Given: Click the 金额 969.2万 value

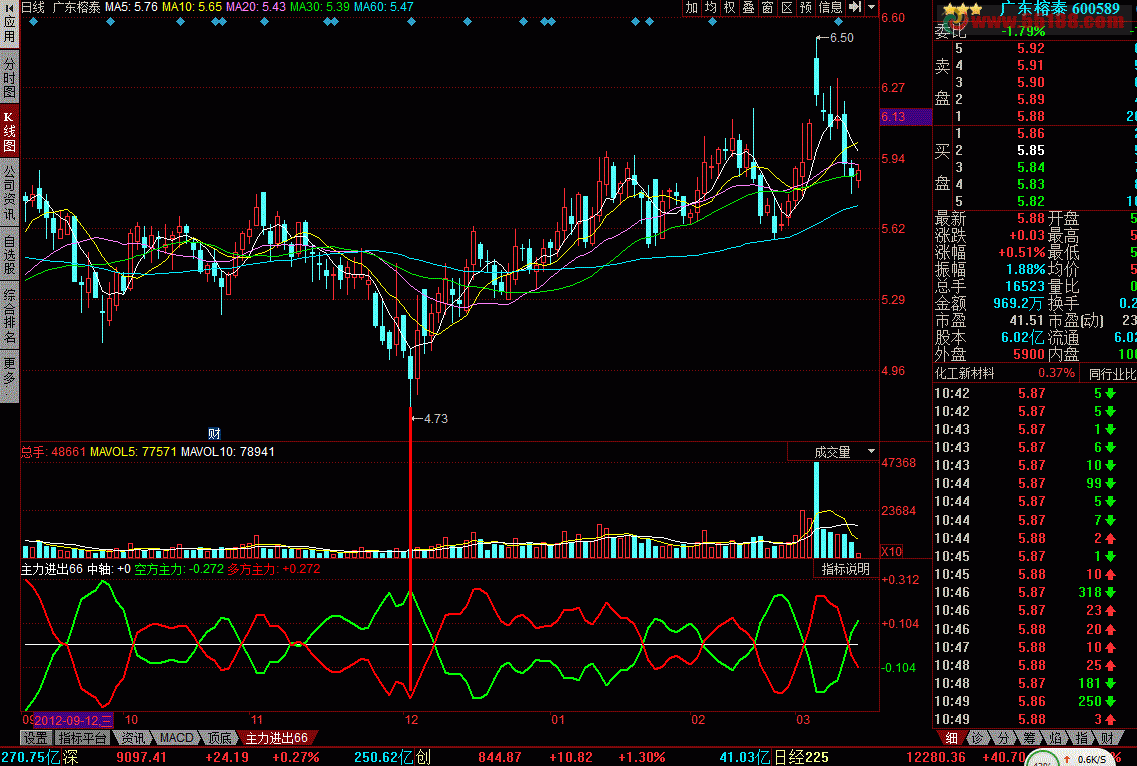Looking at the screenshot, I should (x=1018, y=303).
